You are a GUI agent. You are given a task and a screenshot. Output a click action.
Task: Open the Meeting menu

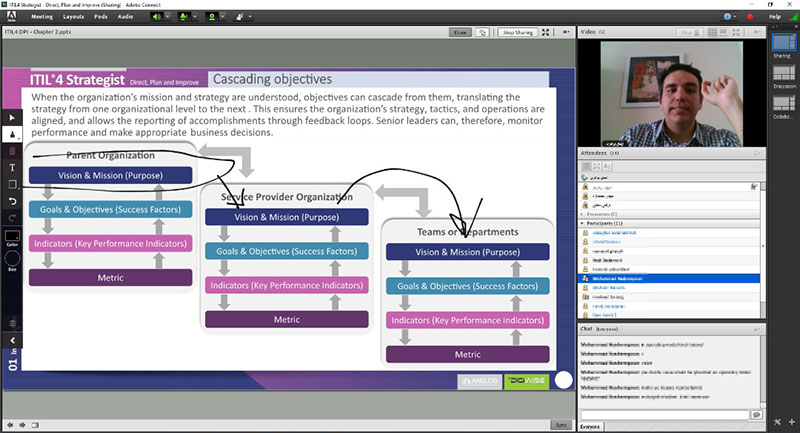(x=42, y=17)
